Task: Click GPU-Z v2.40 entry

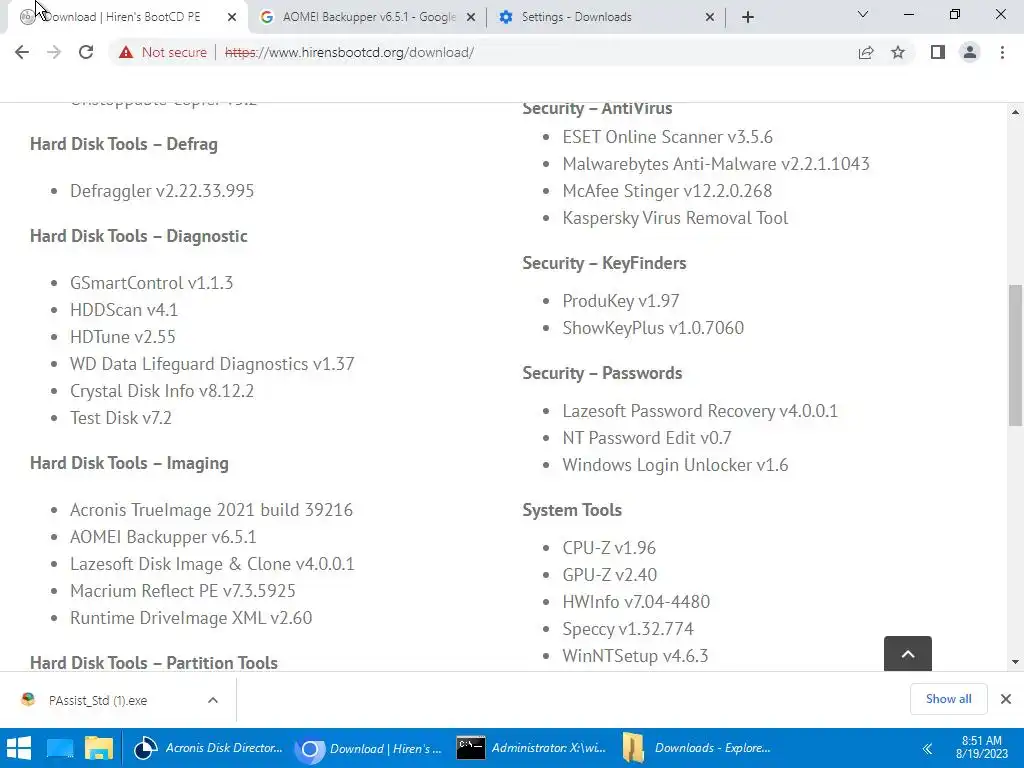Action: point(610,575)
